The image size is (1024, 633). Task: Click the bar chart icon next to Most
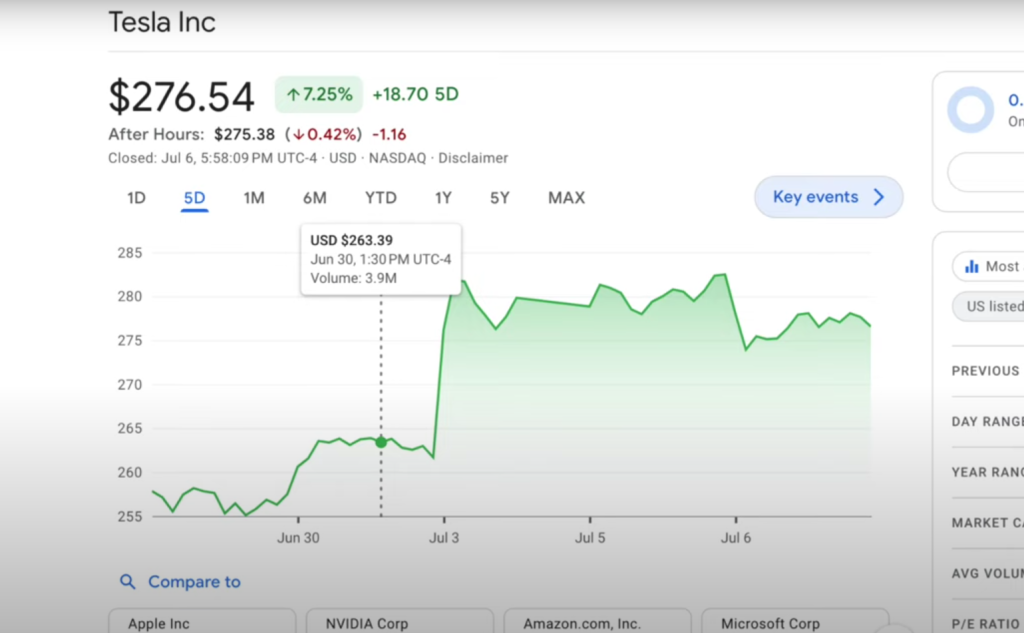[x=972, y=266]
